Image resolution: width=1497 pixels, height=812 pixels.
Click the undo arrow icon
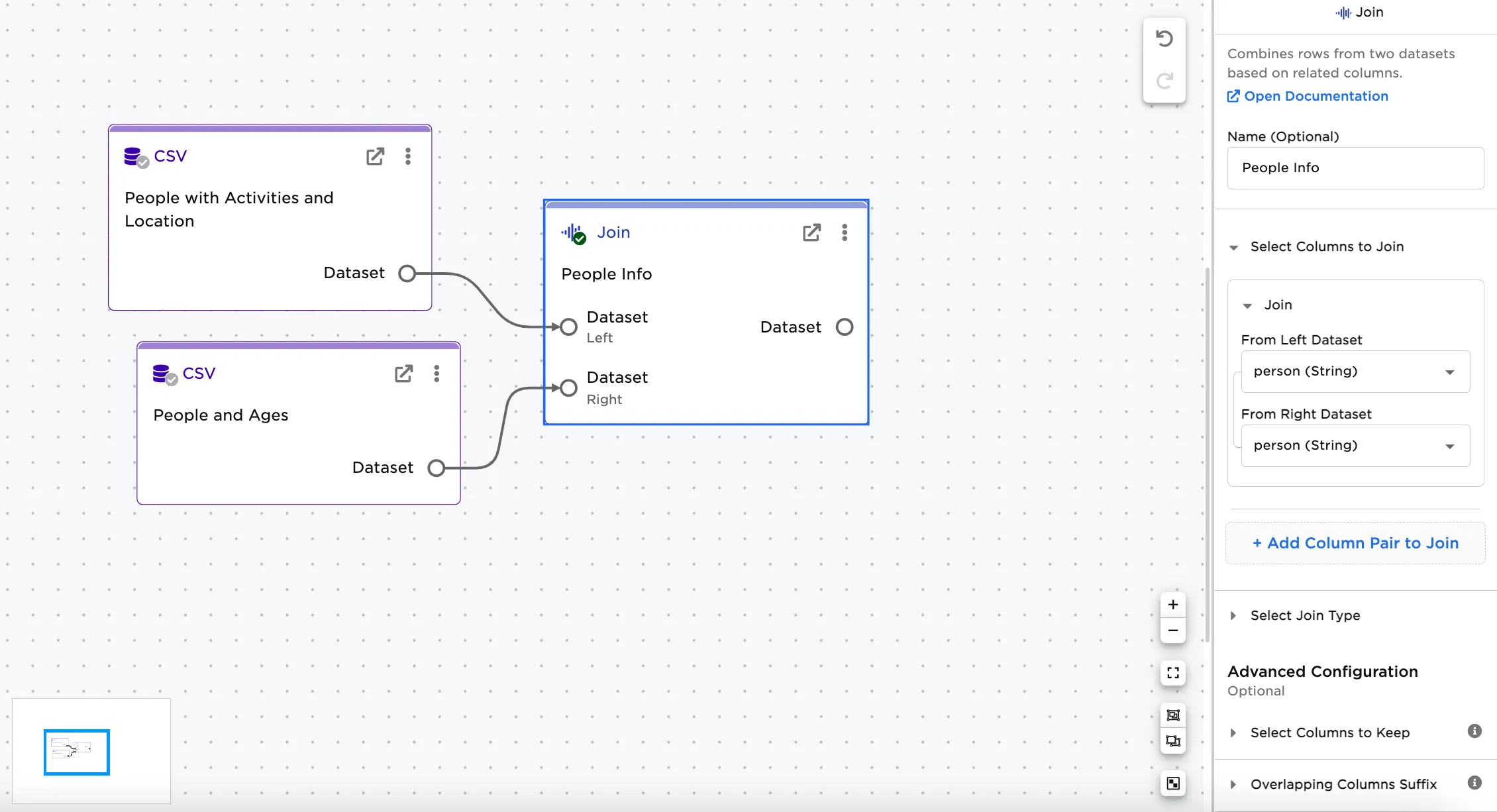(x=1164, y=38)
